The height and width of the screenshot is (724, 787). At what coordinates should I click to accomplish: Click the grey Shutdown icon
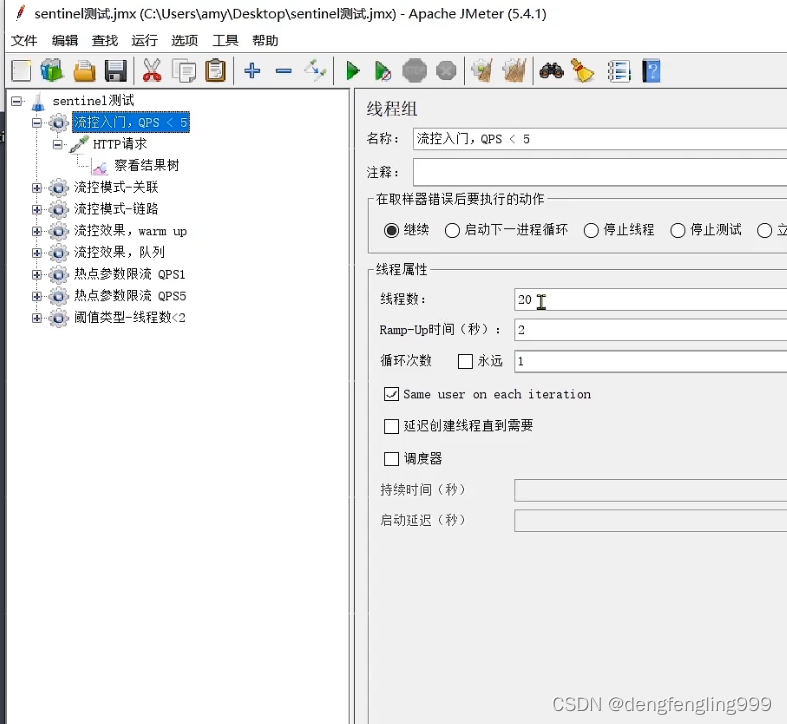point(446,71)
